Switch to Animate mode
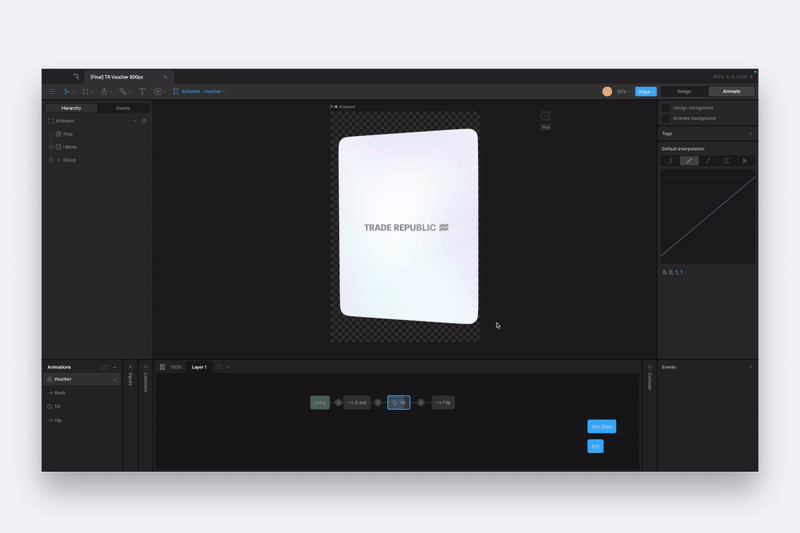 pos(731,92)
